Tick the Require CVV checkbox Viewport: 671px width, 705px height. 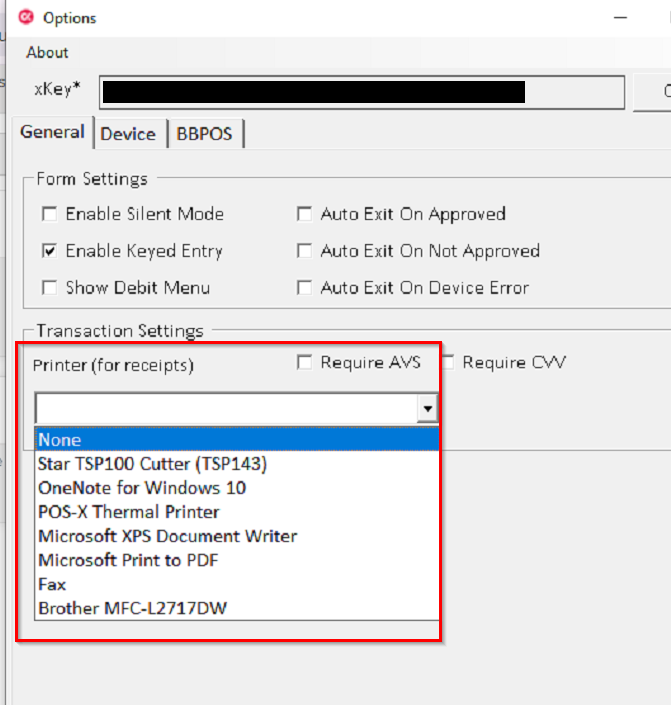pos(448,362)
